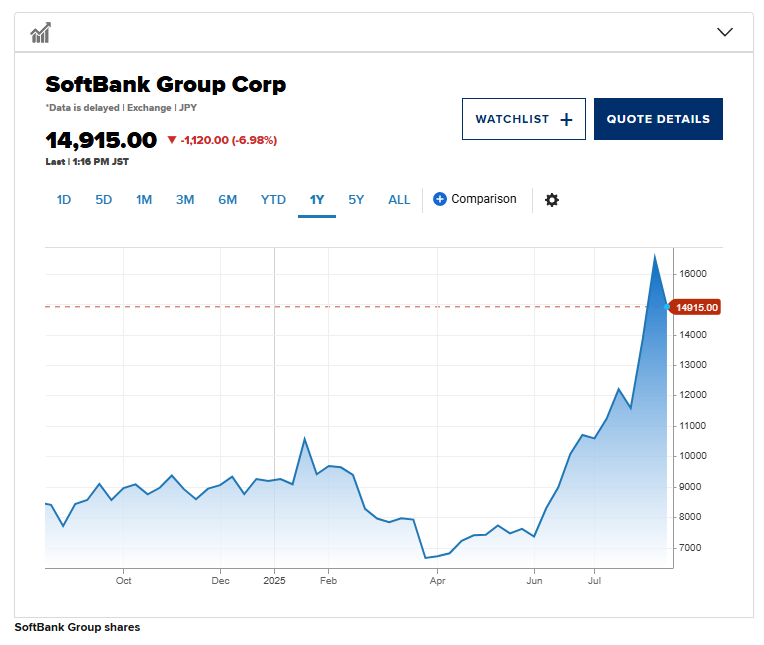Click the Jun label on x-axis

[x=535, y=581]
